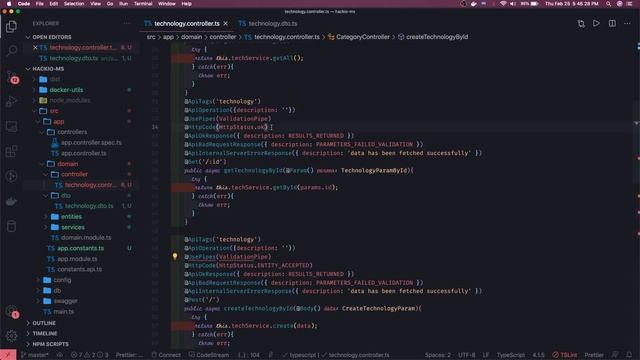
Task: Expand the docker-utils folder
Action: [x=66, y=90]
